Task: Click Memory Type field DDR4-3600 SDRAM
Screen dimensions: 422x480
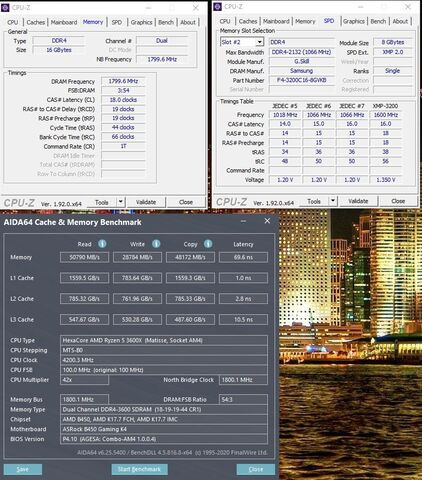Action: (164, 409)
